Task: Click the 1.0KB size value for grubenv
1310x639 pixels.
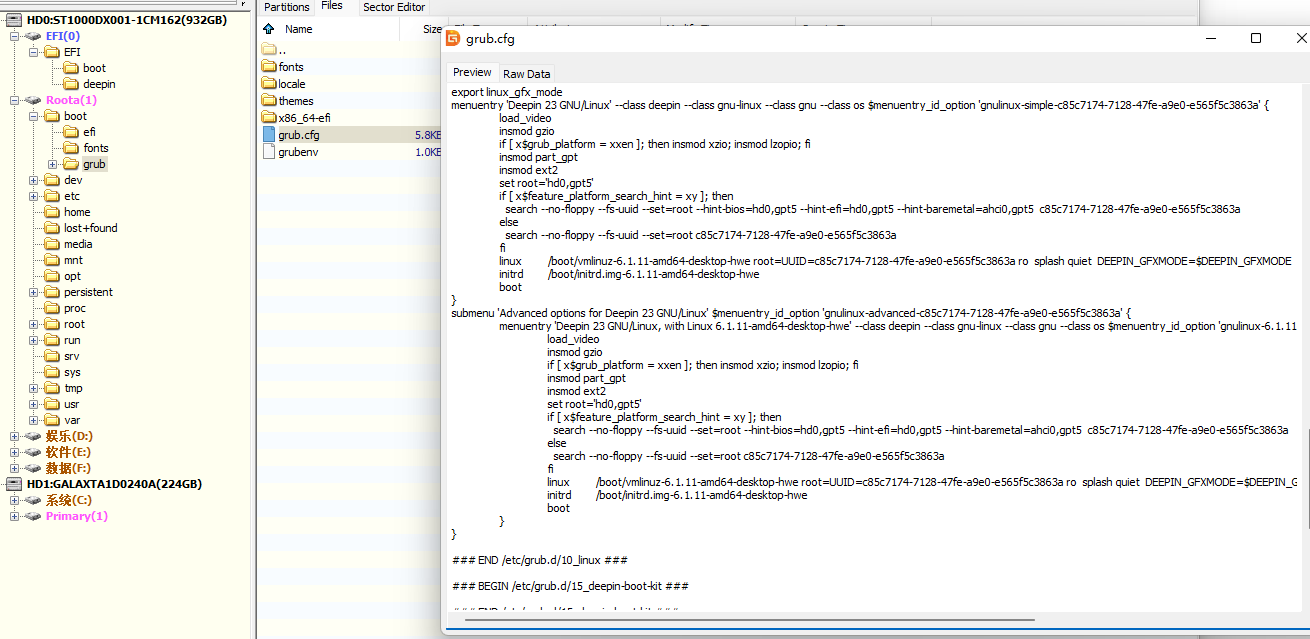Action: pyautogui.click(x=428, y=152)
